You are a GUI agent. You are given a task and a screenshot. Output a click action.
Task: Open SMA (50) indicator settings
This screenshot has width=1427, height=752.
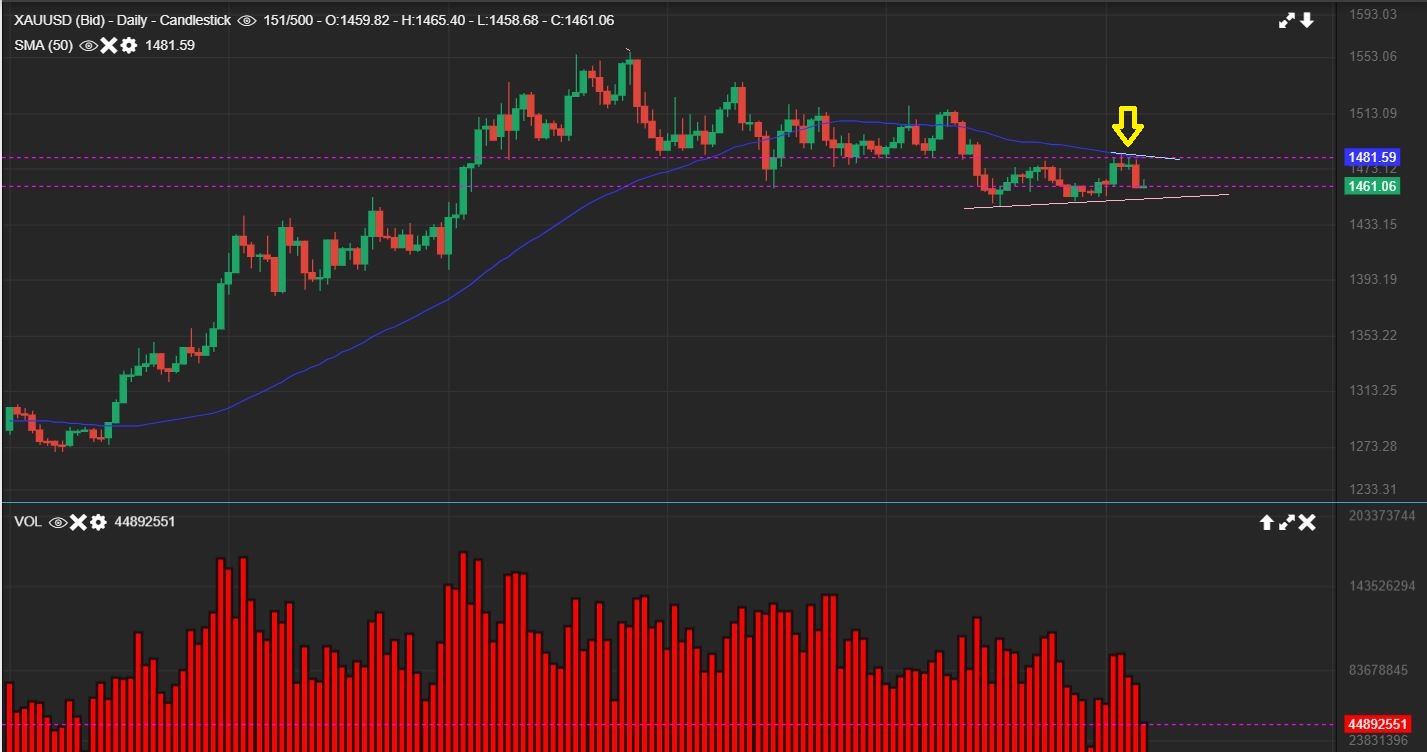(x=129, y=45)
